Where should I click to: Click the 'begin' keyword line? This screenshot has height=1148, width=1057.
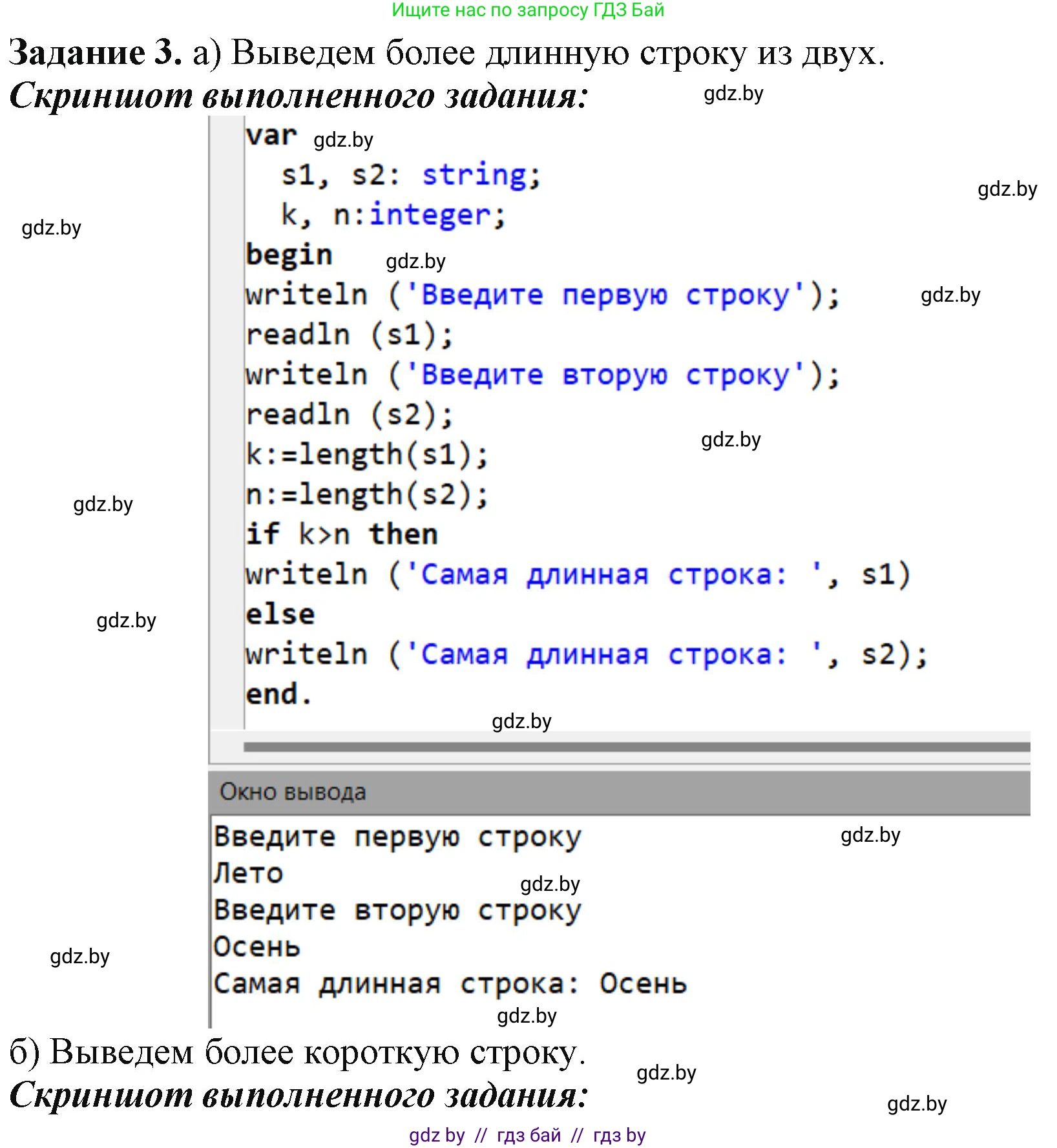(289, 255)
